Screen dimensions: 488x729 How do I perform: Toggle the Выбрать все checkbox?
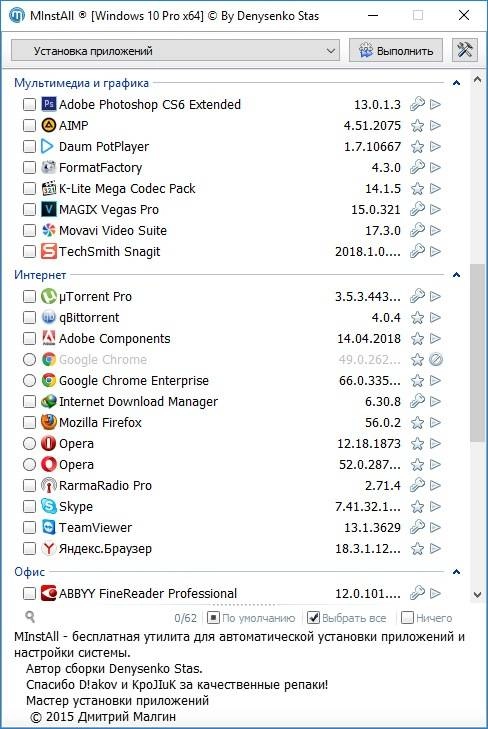click(x=314, y=617)
